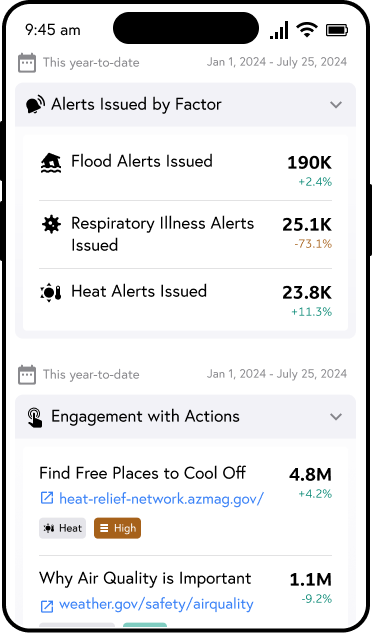Click external link icon before weather.gov URL

pos(47,606)
